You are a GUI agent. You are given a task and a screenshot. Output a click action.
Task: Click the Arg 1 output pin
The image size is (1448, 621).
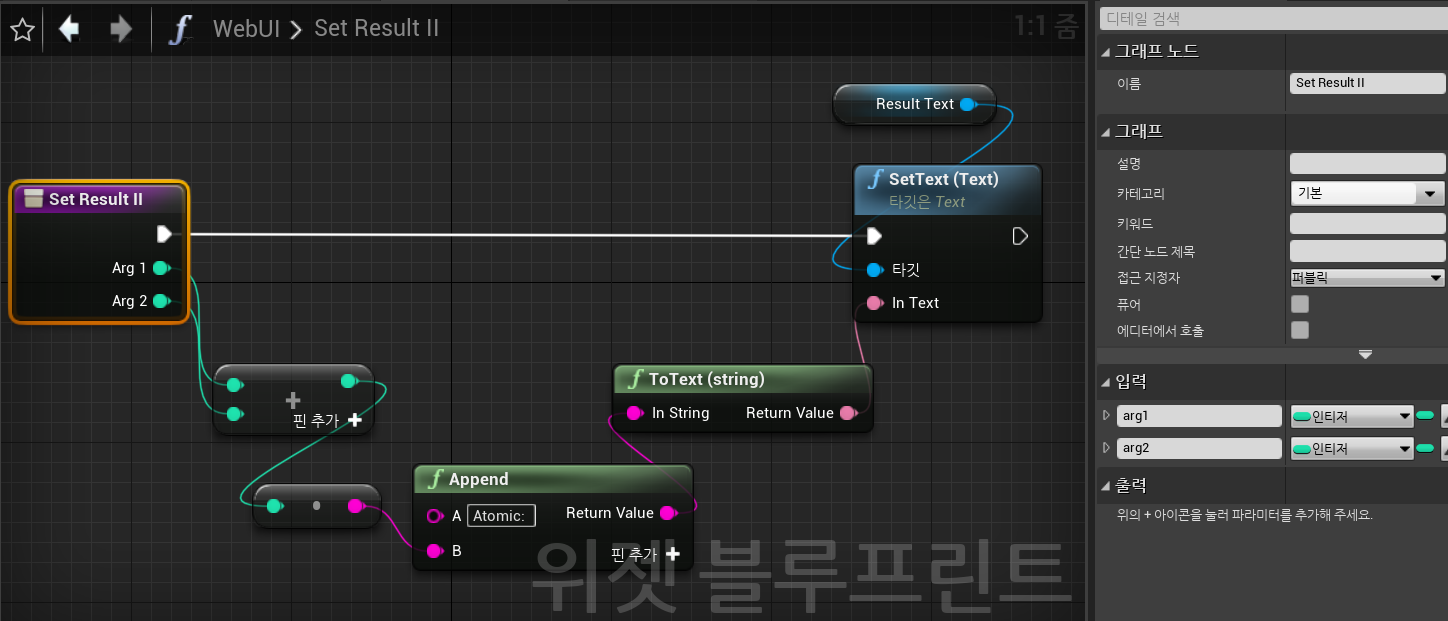tap(161, 268)
